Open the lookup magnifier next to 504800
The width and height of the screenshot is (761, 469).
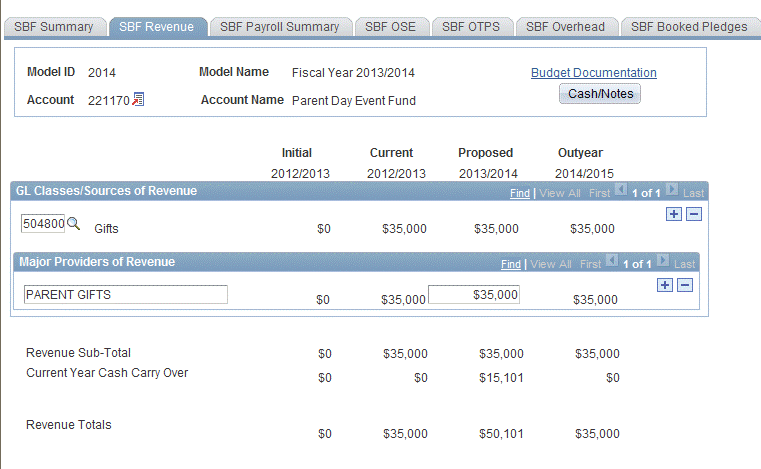point(73,224)
